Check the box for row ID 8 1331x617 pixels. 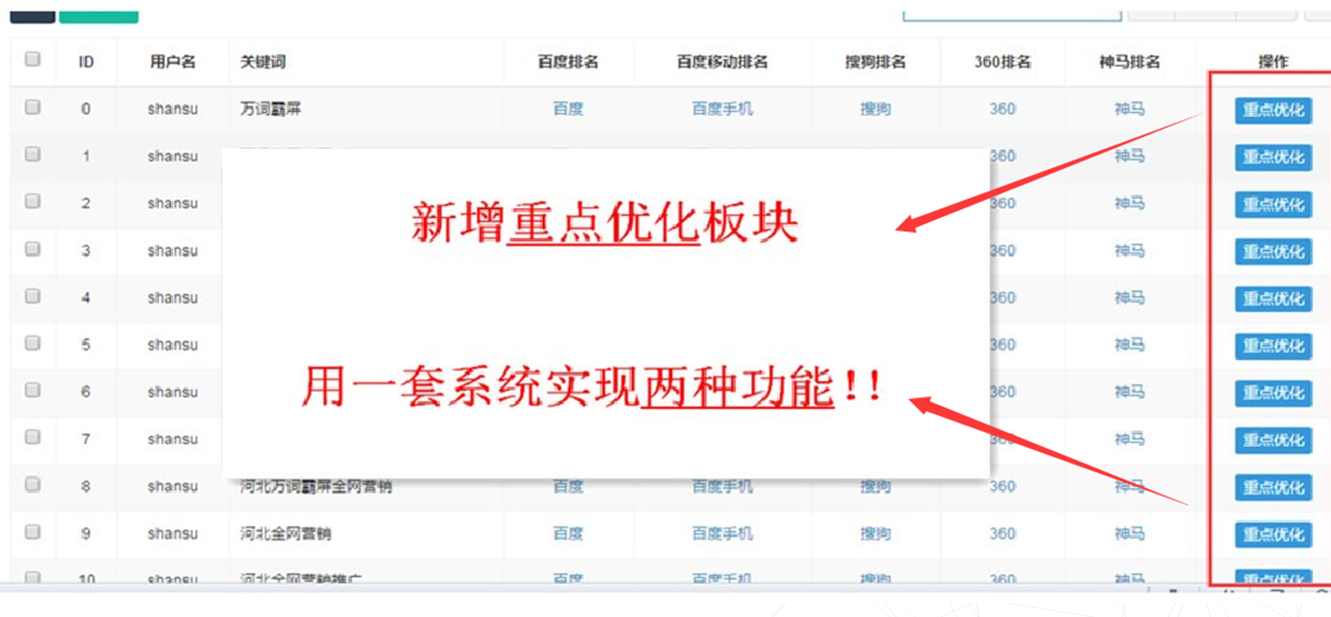[33, 484]
